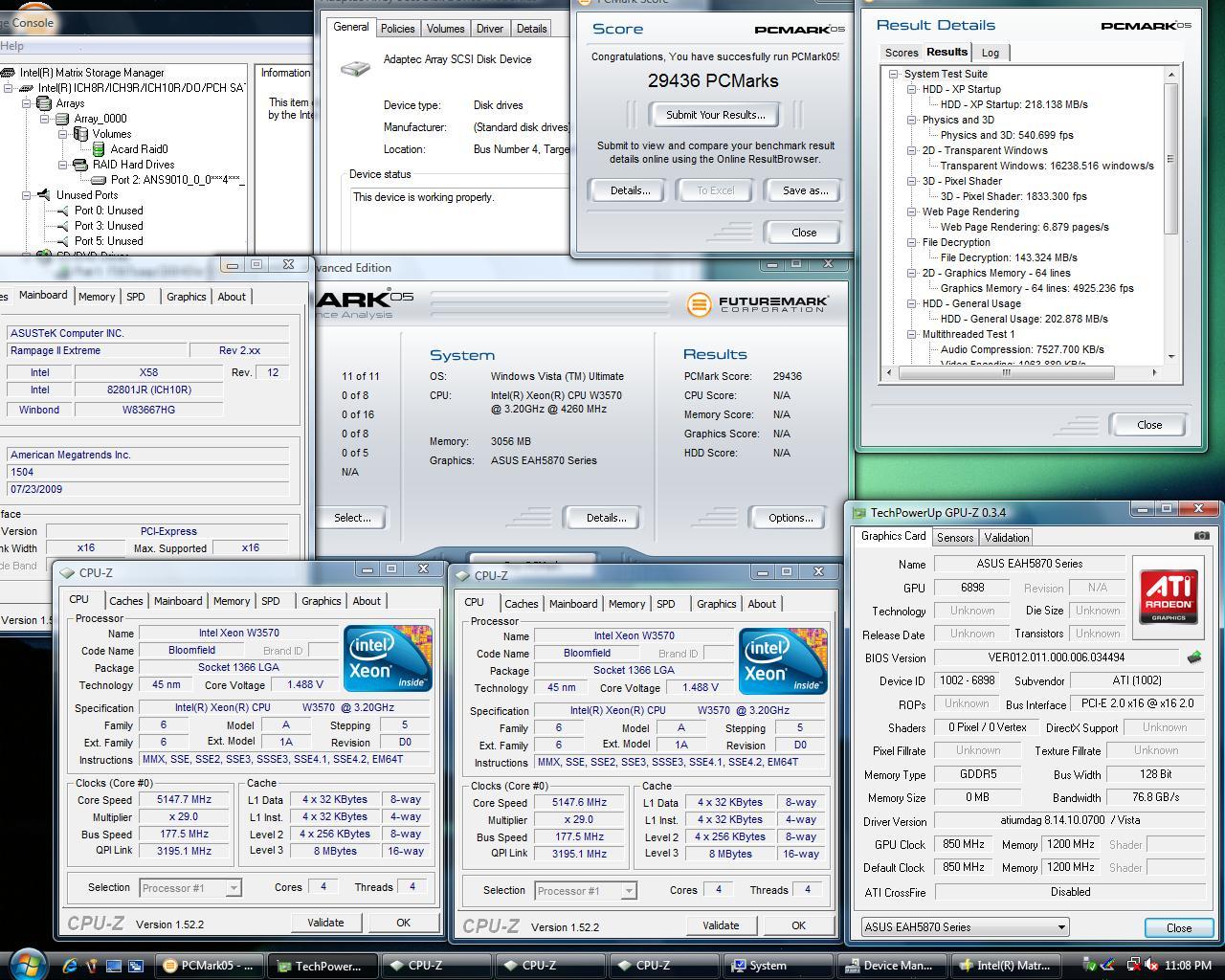
Task: Click the Close button in GPU-Z
Action: click(x=1179, y=927)
